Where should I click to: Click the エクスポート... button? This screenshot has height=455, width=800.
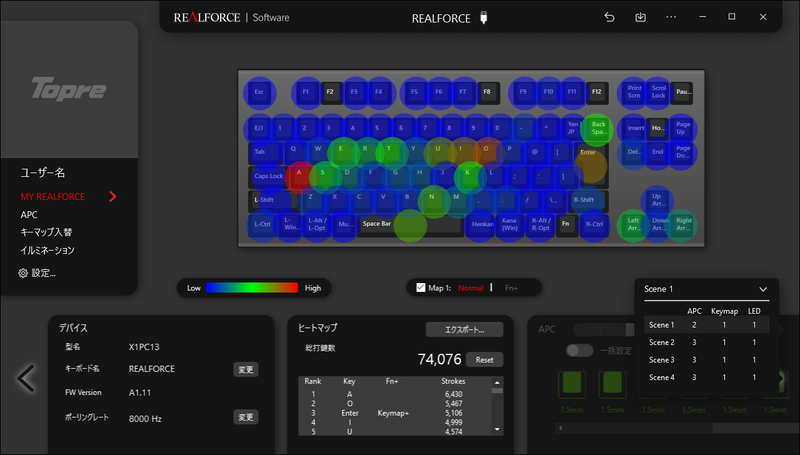(464, 330)
